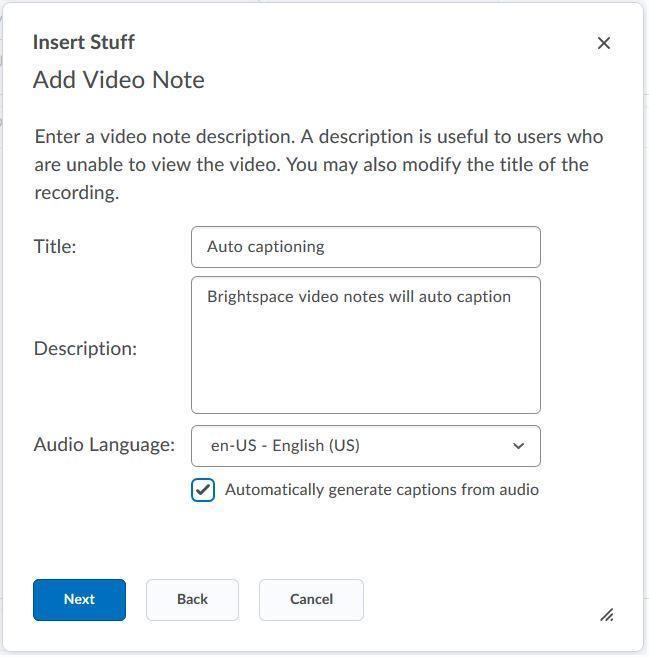The width and height of the screenshot is (649, 657).
Task: Close the Insert Stuff dialog
Action: pos(603,43)
